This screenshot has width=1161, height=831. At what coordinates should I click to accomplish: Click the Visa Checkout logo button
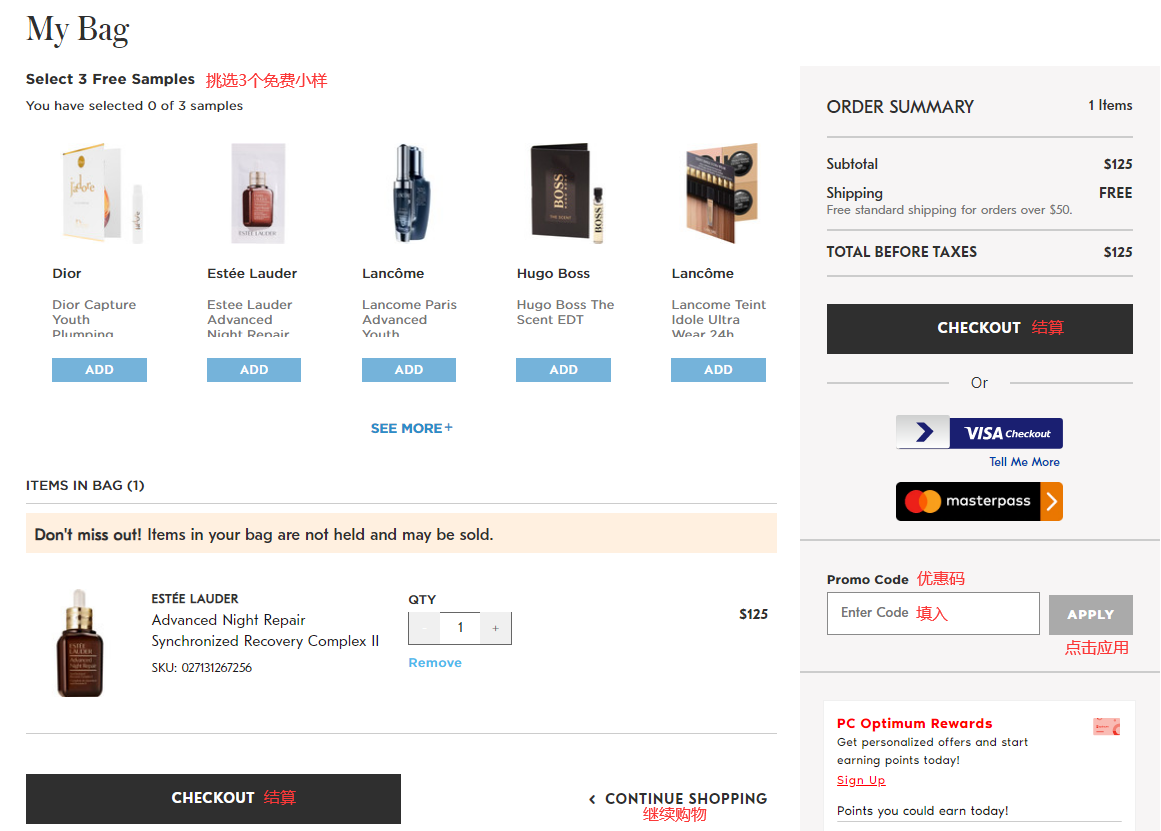979,433
